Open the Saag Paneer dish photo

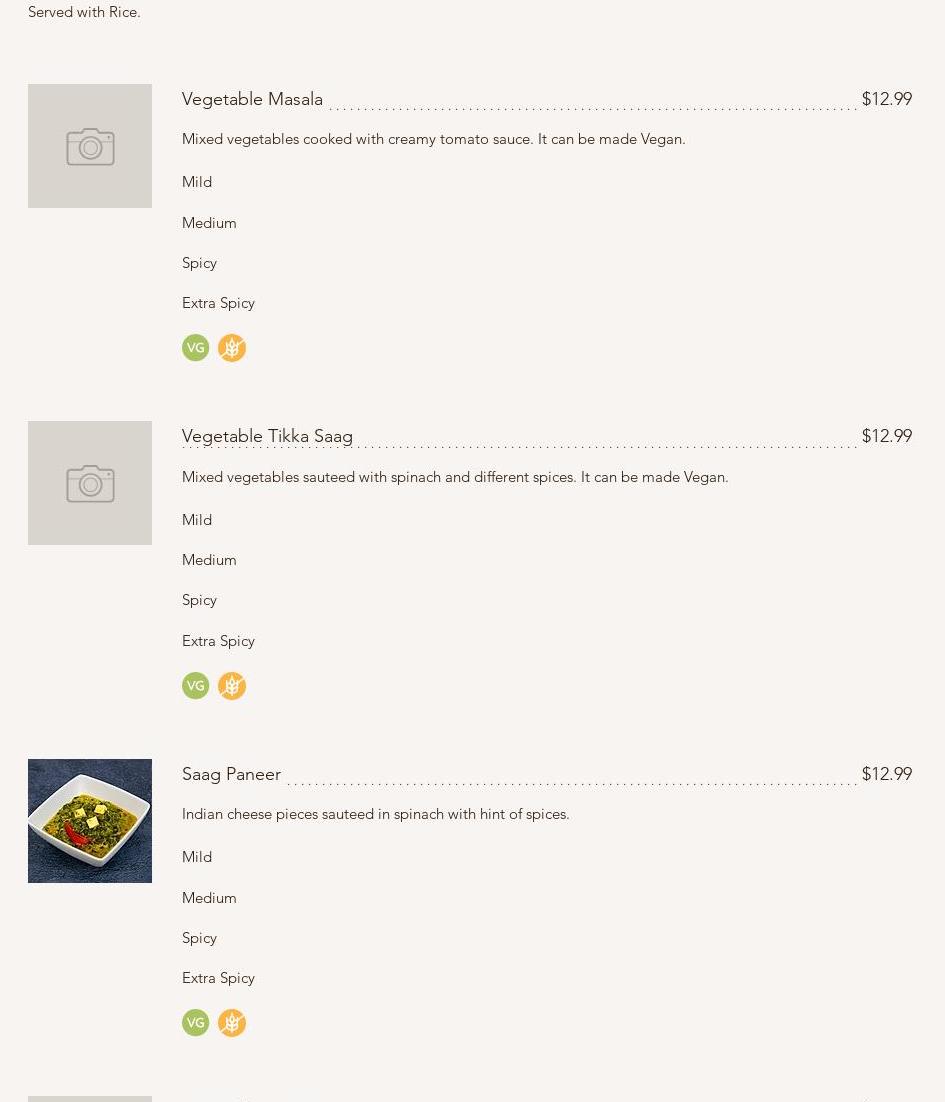90,821
